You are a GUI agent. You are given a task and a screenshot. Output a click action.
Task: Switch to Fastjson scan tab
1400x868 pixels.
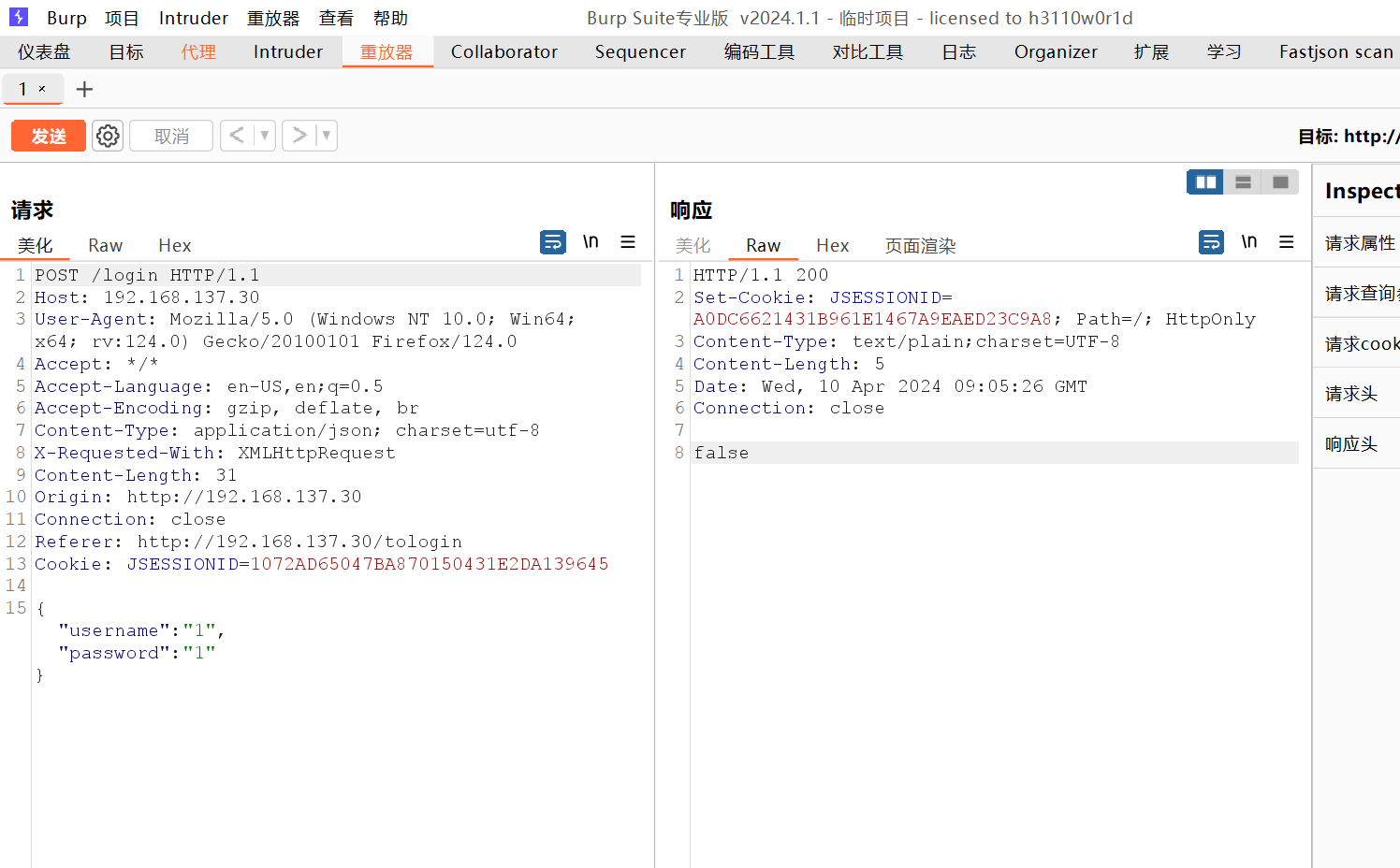click(1335, 52)
